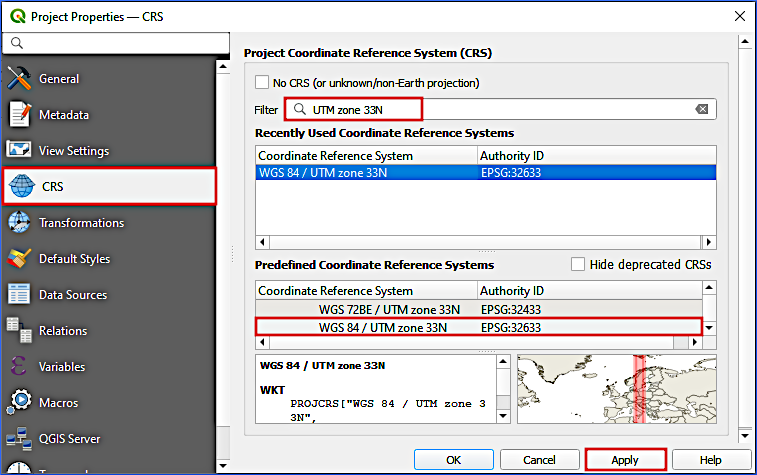The image size is (757, 475).
Task: Clear the Filter text with the X icon
Action: tap(702, 109)
